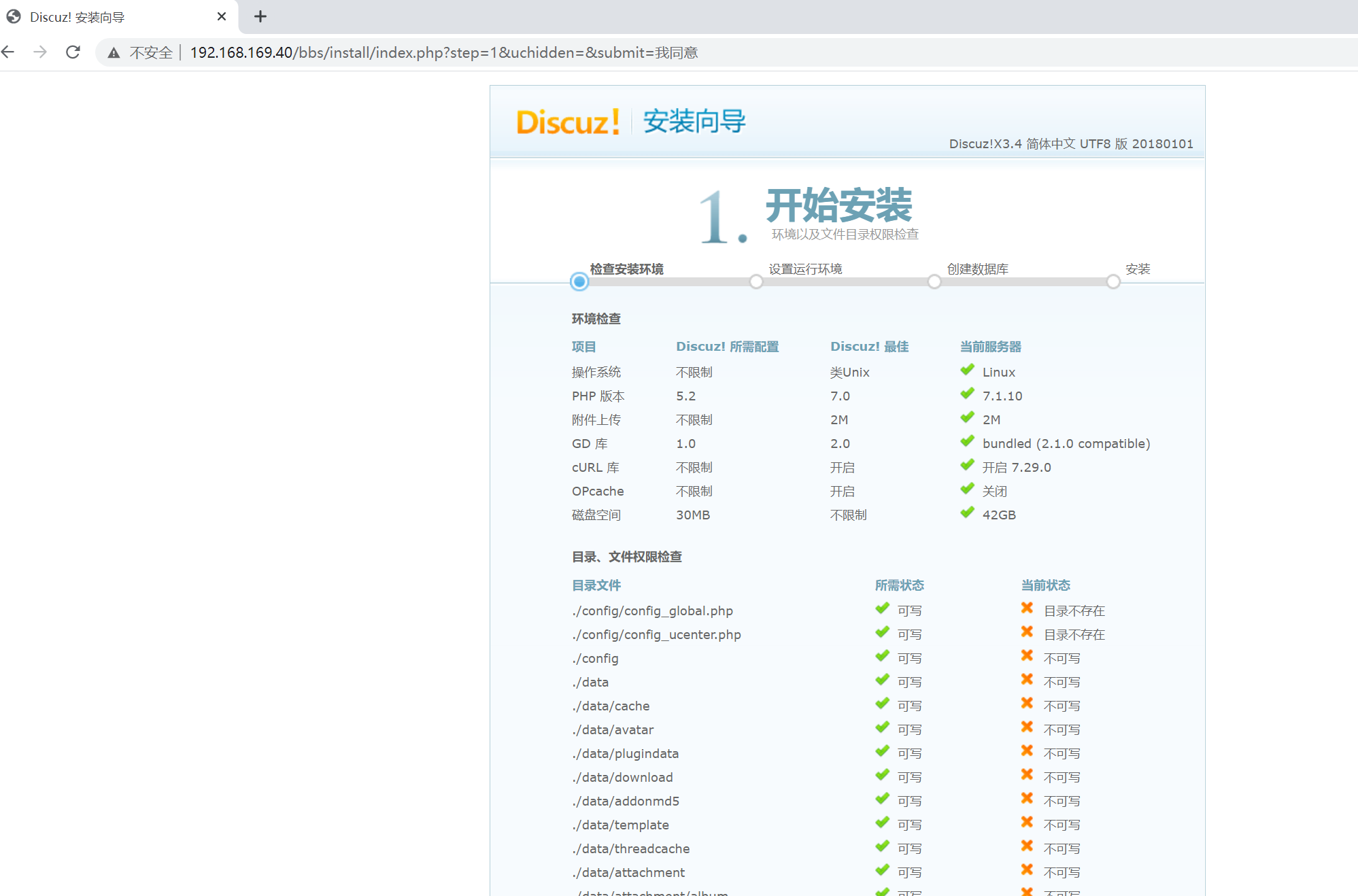The image size is (1358, 896).
Task: Open a new browser tab
Action: [260, 16]
